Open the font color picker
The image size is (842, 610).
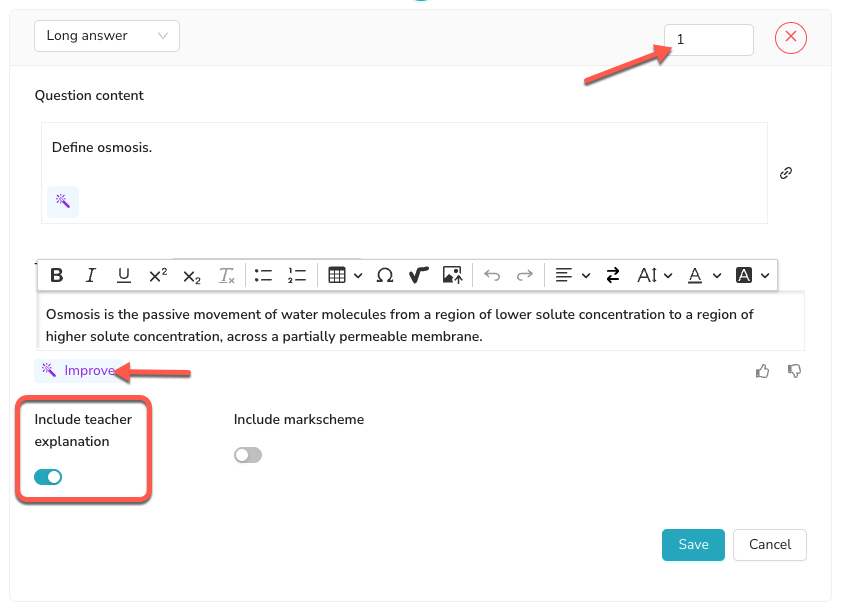[701, 275]
